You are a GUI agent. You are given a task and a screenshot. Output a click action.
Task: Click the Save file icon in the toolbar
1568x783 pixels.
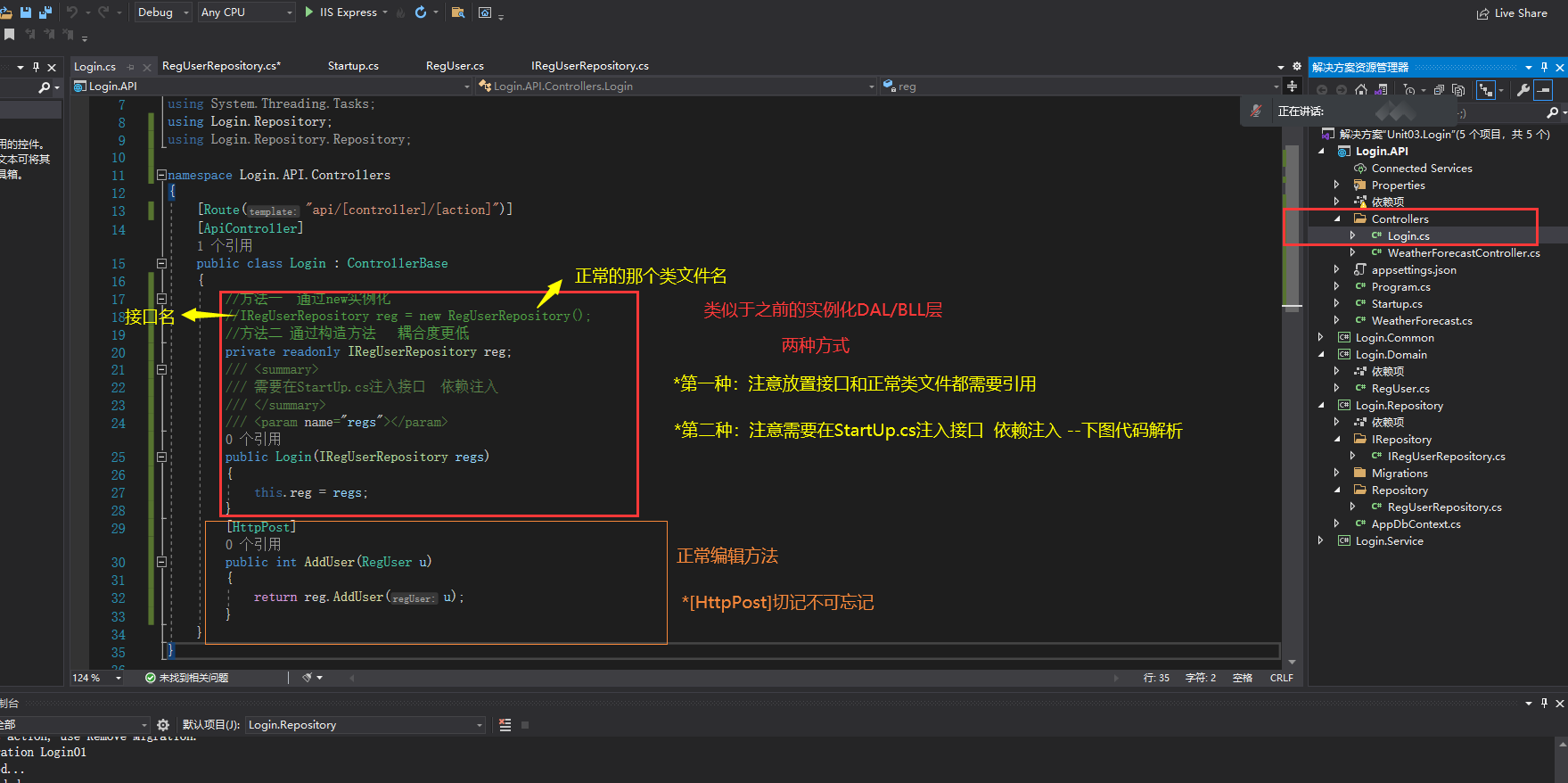click(x=25, y=12)
